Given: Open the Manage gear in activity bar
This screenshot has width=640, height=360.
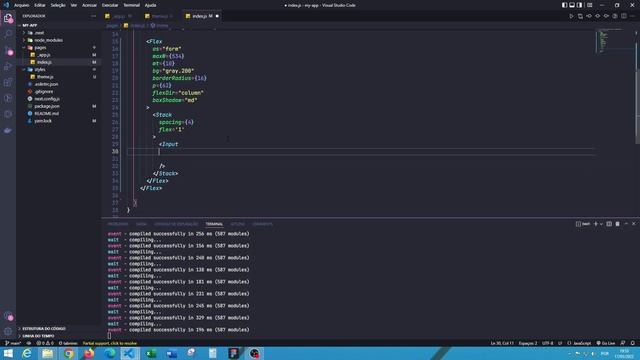Looking at the screenshot, I should click(x=8, y=331).
